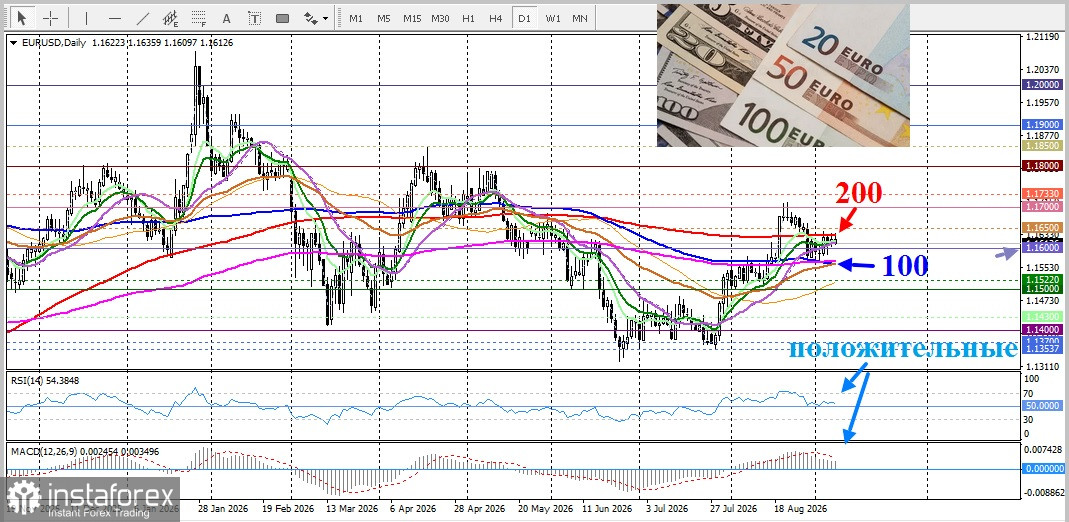Screen dimensions: 1069x522
Task: Click the 13 Mar 2026 date label
Action: (352, 508)
